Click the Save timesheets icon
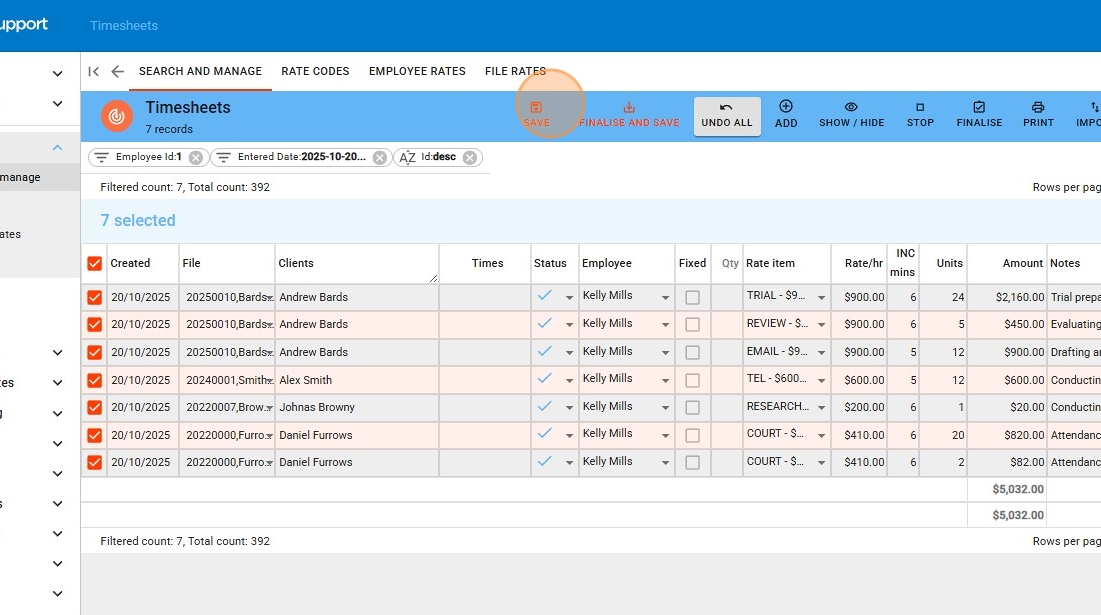 pos(536,108)
